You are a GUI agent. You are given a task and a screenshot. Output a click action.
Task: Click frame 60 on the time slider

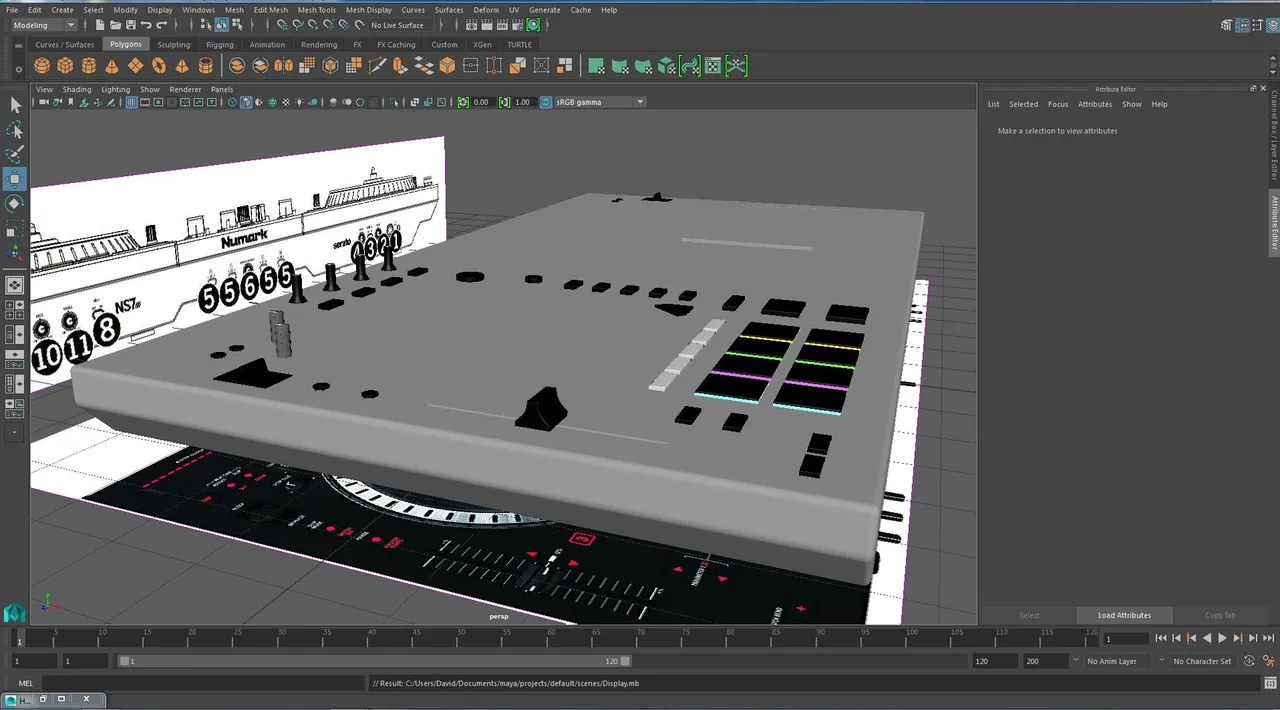(550, 640)
